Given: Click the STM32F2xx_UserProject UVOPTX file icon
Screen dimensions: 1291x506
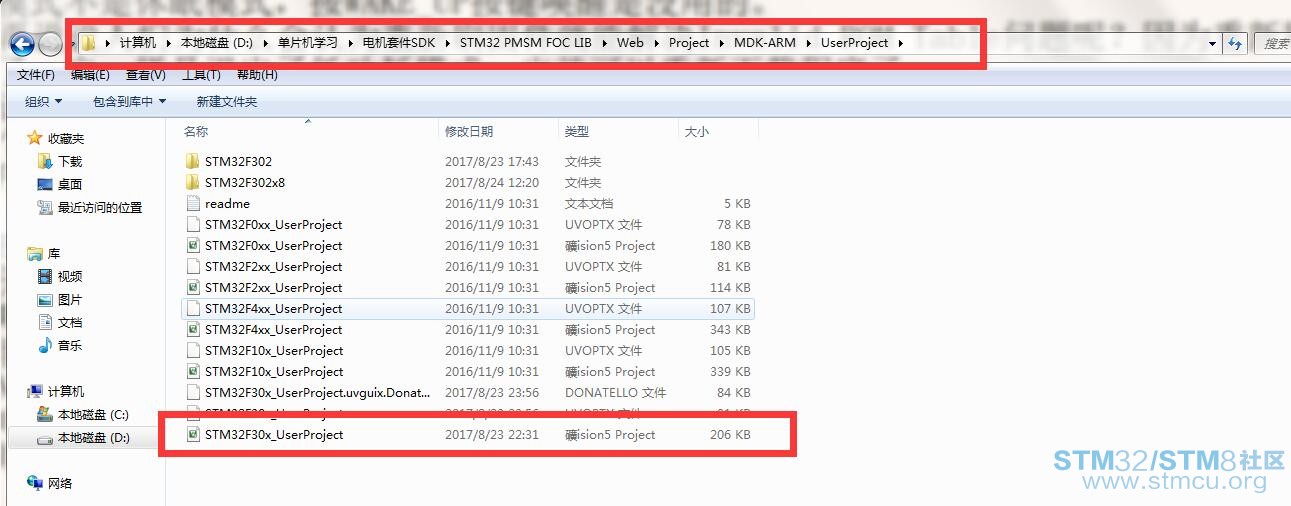Looking at the screenshot, I should [194, 266].
